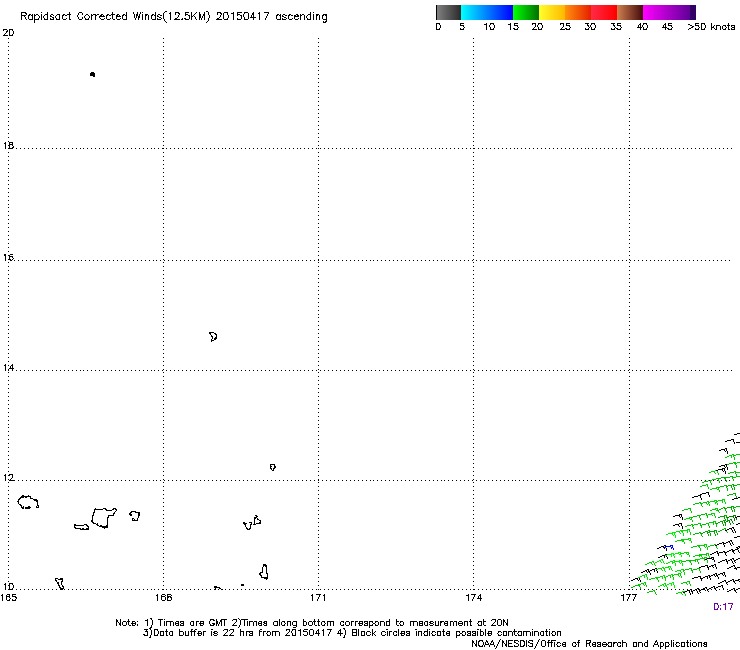Click the 'Times are GMT' note line

(312, 623)
